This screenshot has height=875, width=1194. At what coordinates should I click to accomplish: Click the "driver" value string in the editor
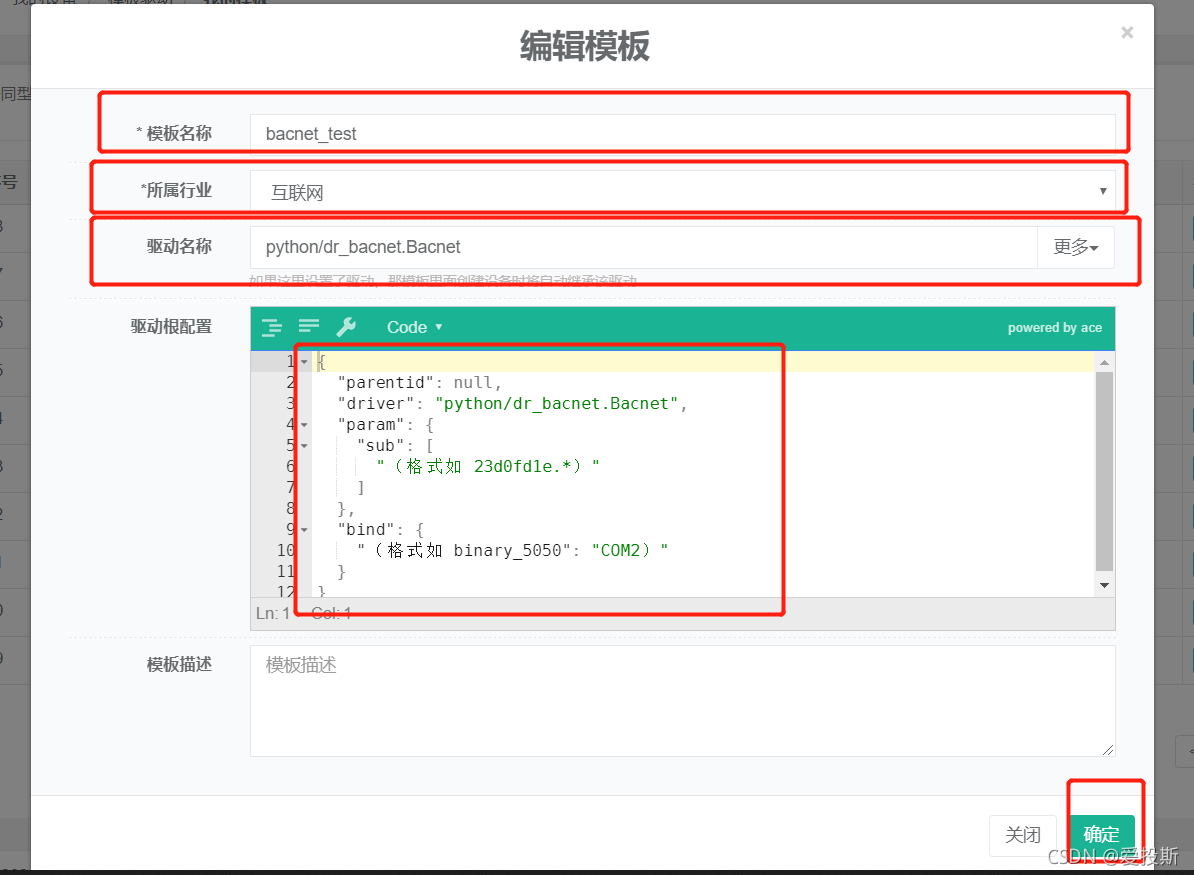click(x=560, y=404)
